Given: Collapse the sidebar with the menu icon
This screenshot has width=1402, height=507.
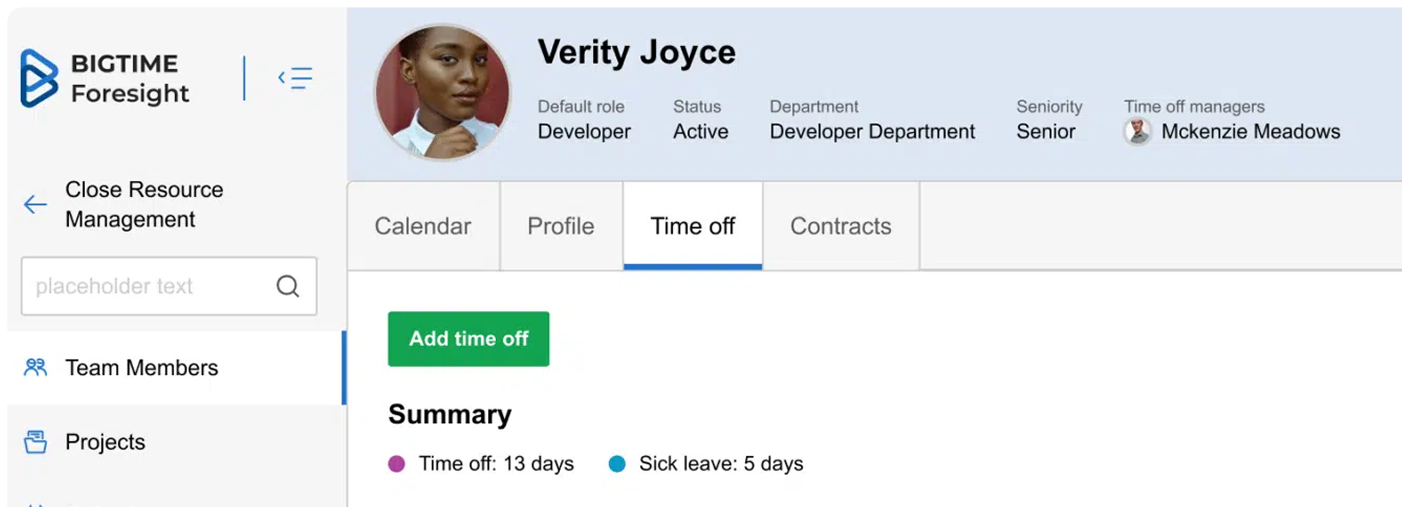Looking at the screenshot, I should [295, 77].
